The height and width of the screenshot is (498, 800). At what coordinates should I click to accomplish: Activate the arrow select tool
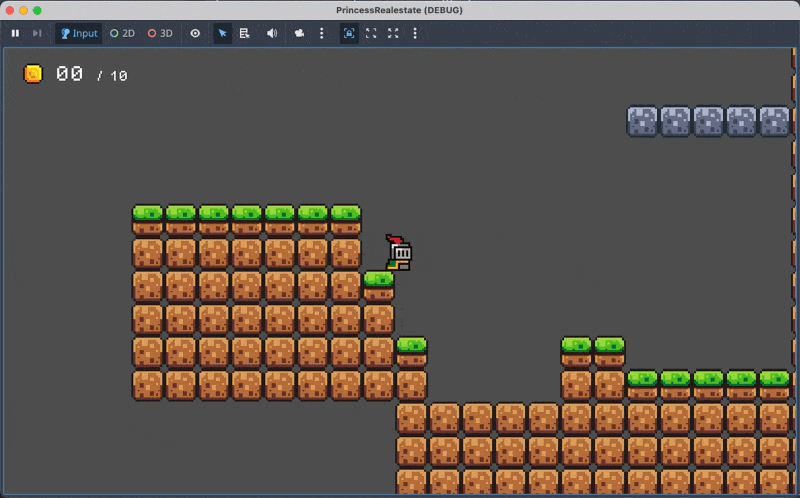click(x=223, y=33)
